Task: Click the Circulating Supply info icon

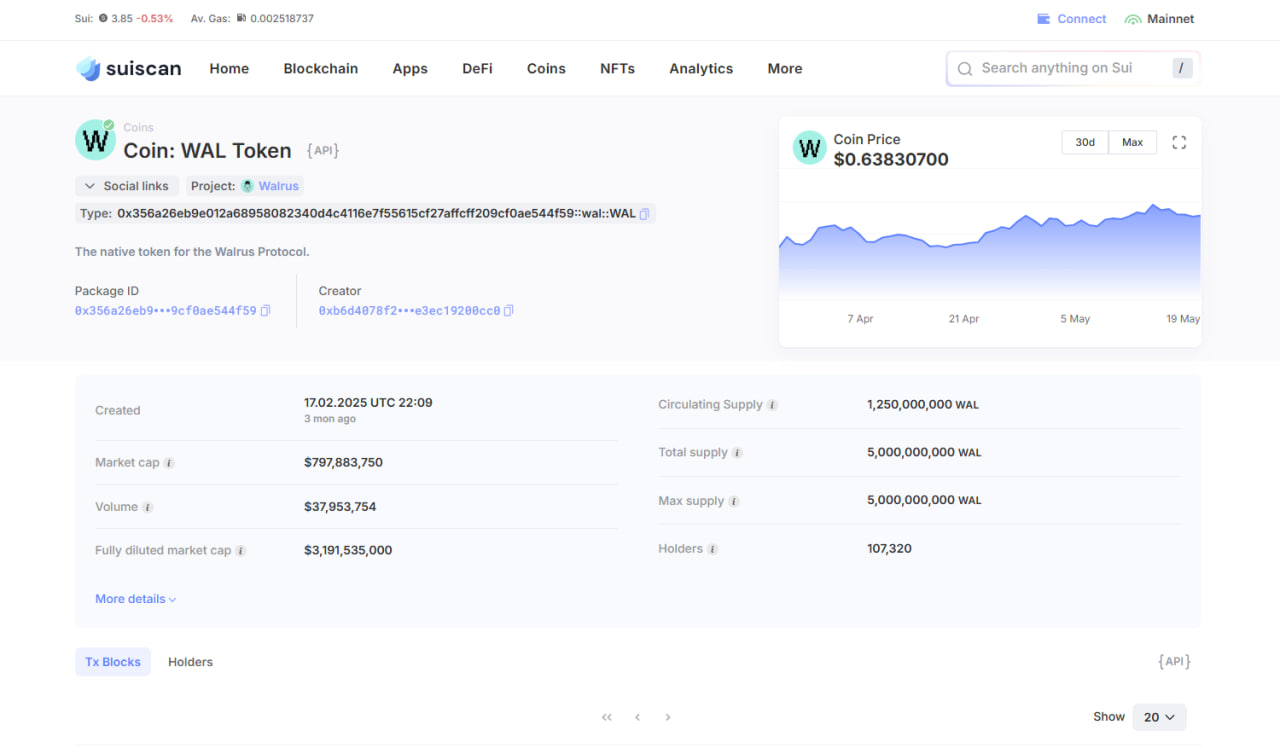Action: pyautogui.click(x=772, y=405)
